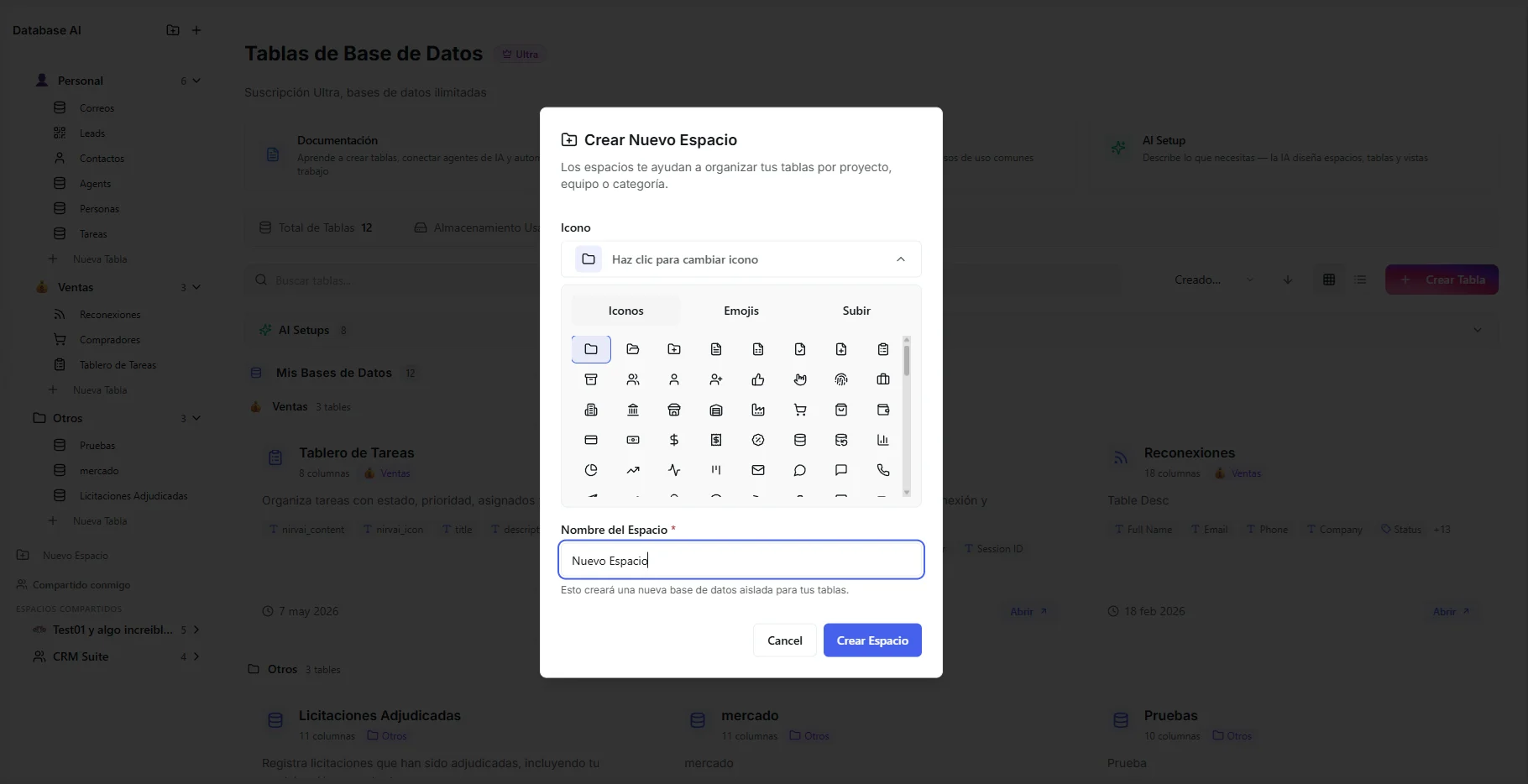Select the shopping cart icon in picker
Viewport: 1528px width, 784px height.
pyautogui.click(x=800, y=410)
